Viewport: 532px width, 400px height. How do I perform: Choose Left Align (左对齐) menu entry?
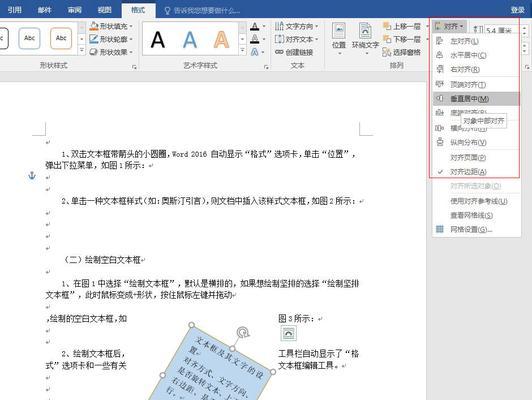click(476, 41)
